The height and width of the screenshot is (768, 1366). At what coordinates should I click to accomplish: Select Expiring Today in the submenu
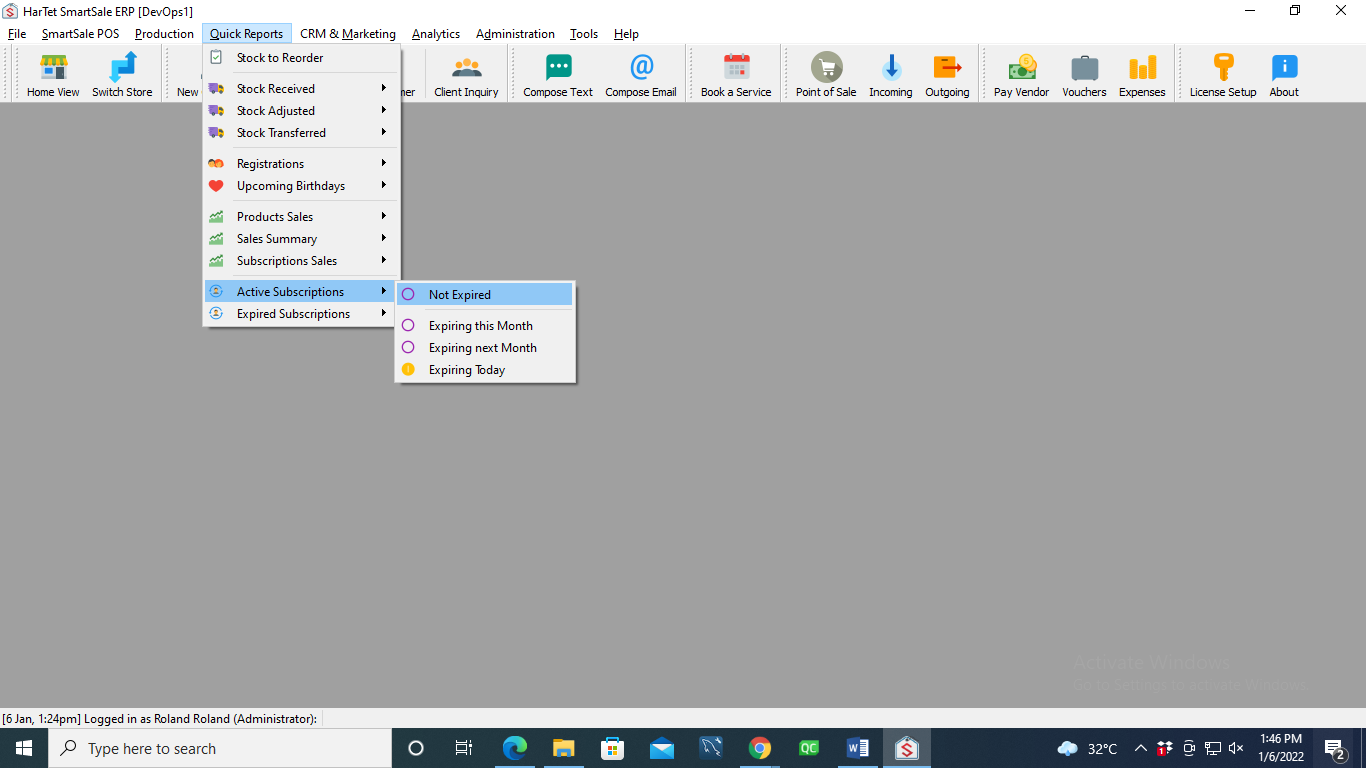(x=467, y=370)
